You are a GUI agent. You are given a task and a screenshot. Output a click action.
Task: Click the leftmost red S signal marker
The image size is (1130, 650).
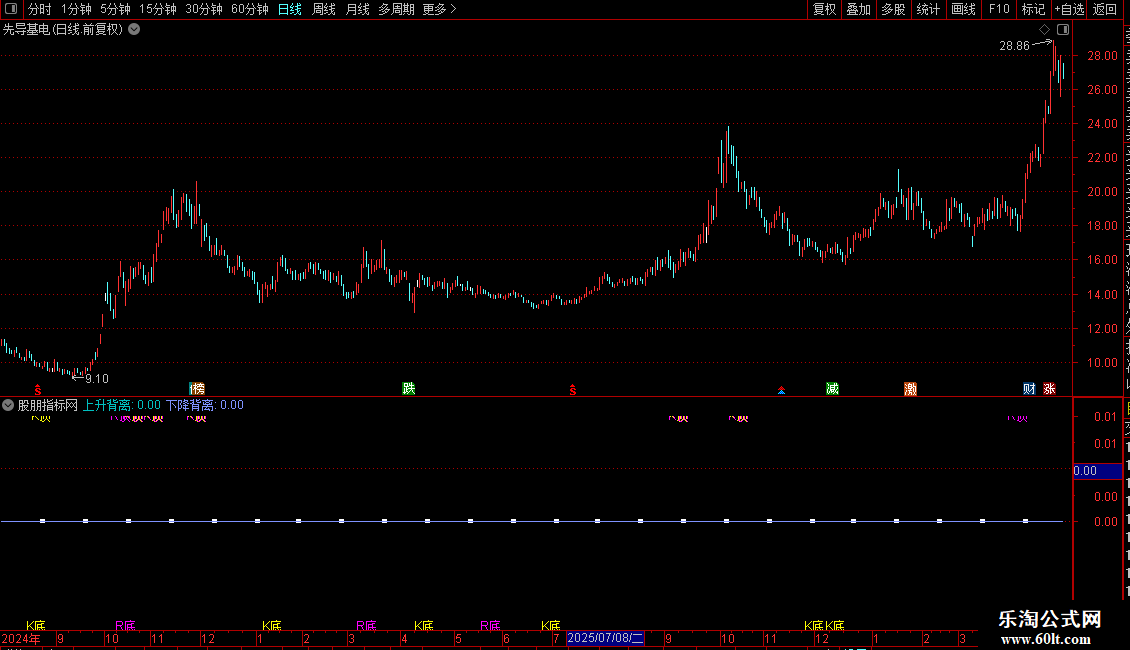pyautogui.click(x=37, y=390)
